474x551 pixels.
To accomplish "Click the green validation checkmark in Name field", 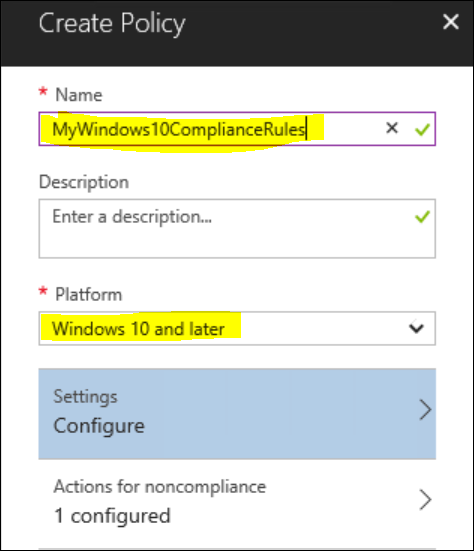I will (422, 129).
